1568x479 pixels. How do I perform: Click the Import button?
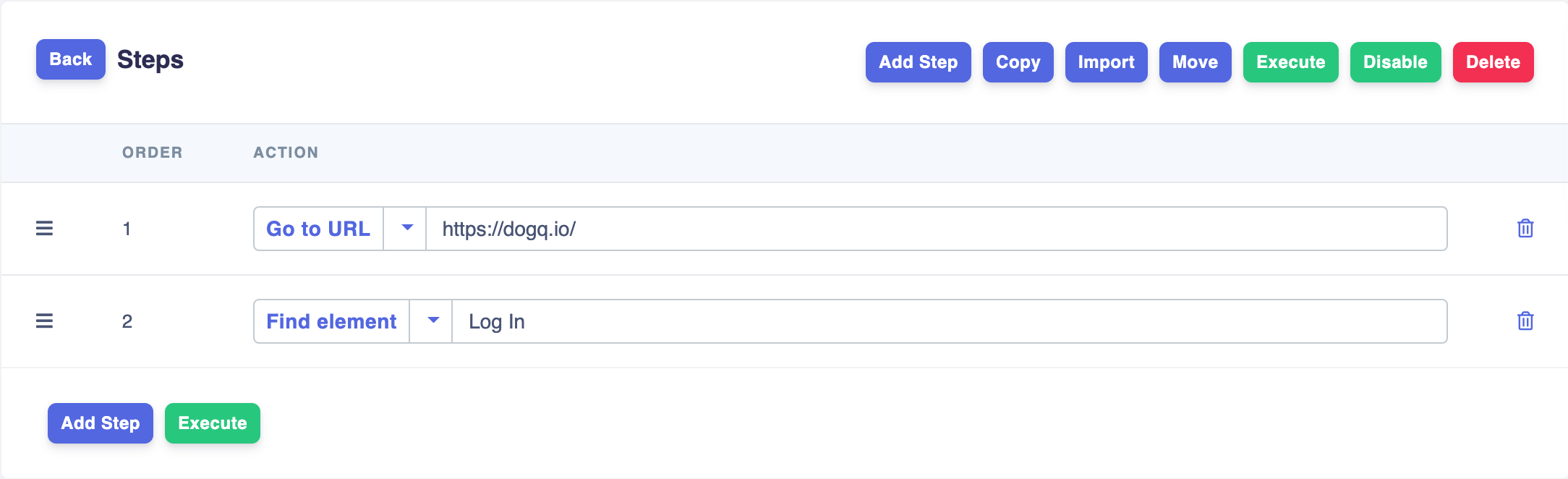pyautogui.click(x=1106, y=62)
